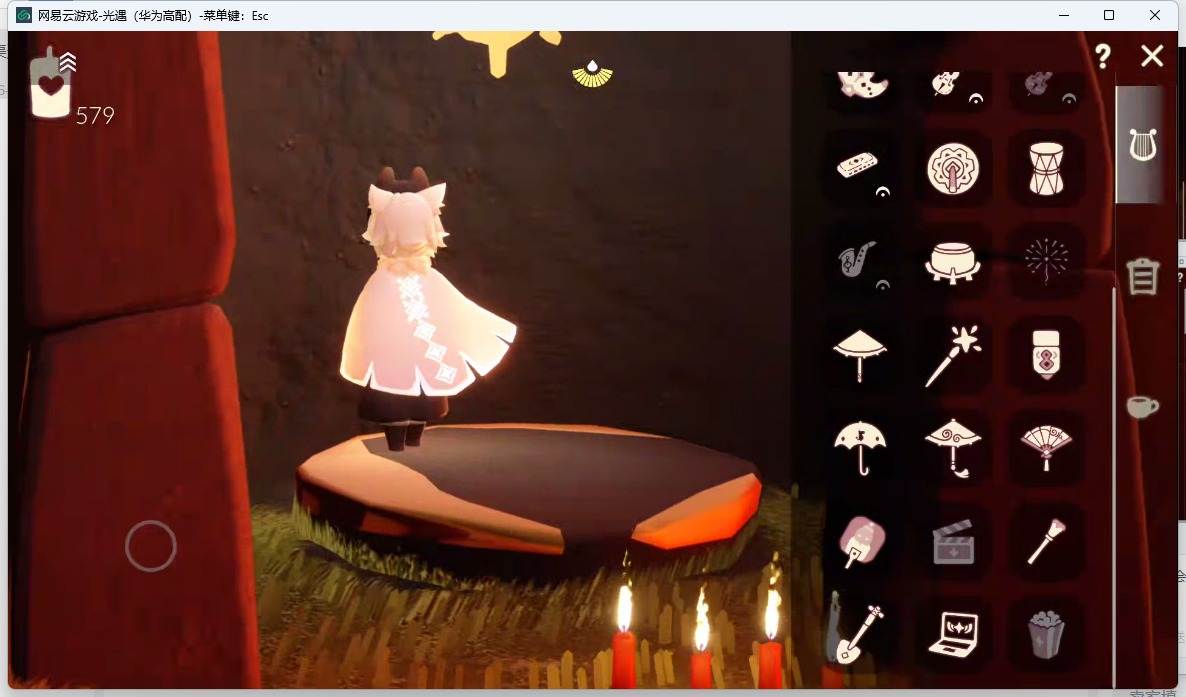The height and width of the screenshot is (697, 1186).
Task: Tap the virtual joystick circle
Action: tap(151, 546)
